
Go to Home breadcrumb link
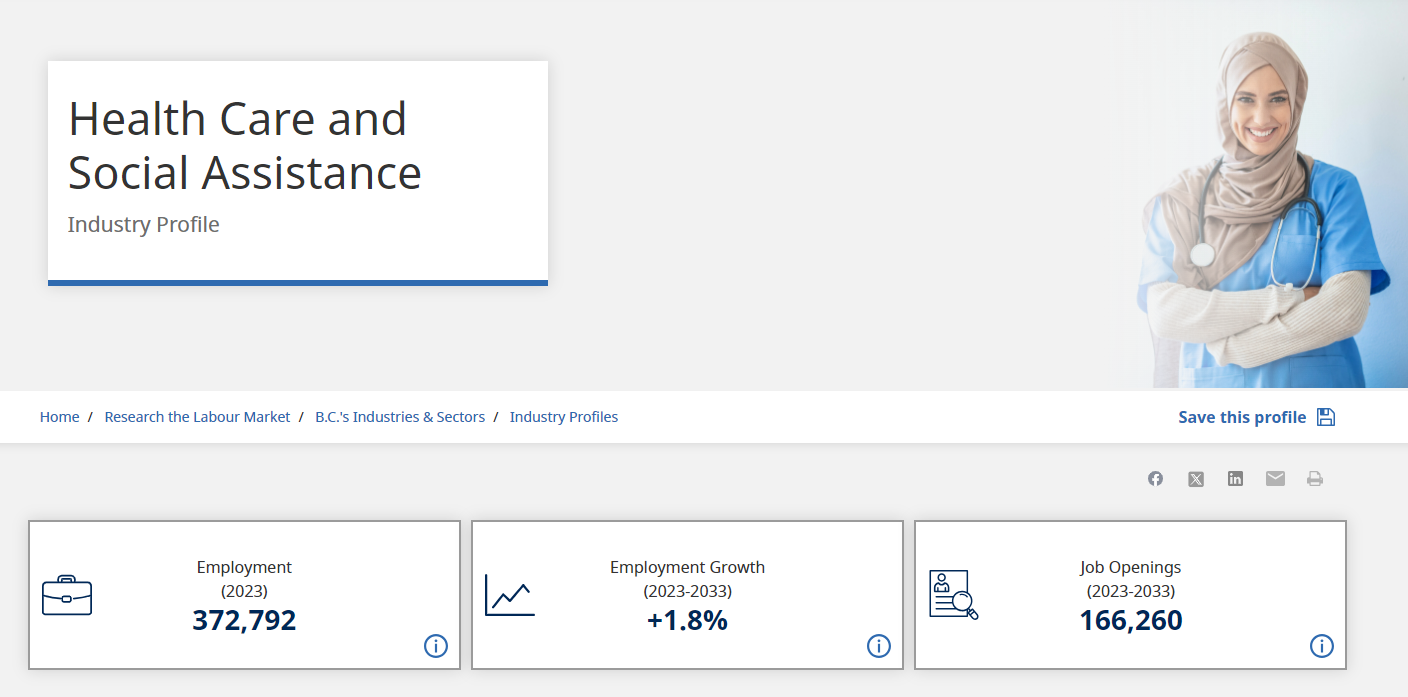(60, 417)
